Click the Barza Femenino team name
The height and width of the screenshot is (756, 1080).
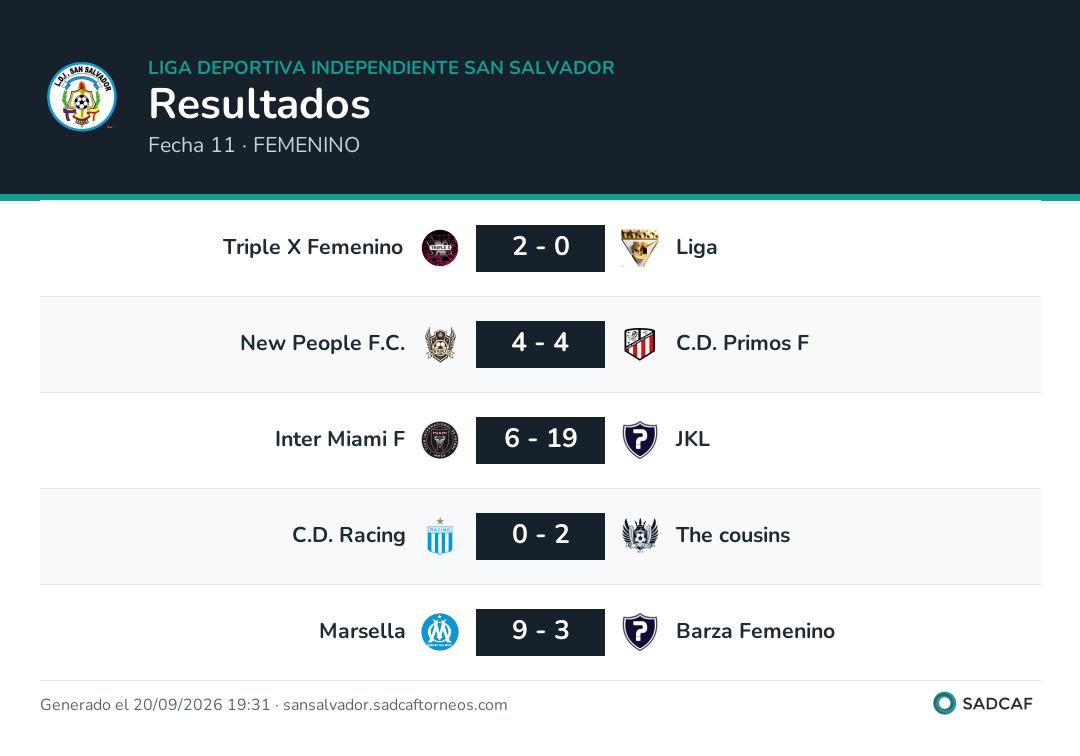coord(756,631)
